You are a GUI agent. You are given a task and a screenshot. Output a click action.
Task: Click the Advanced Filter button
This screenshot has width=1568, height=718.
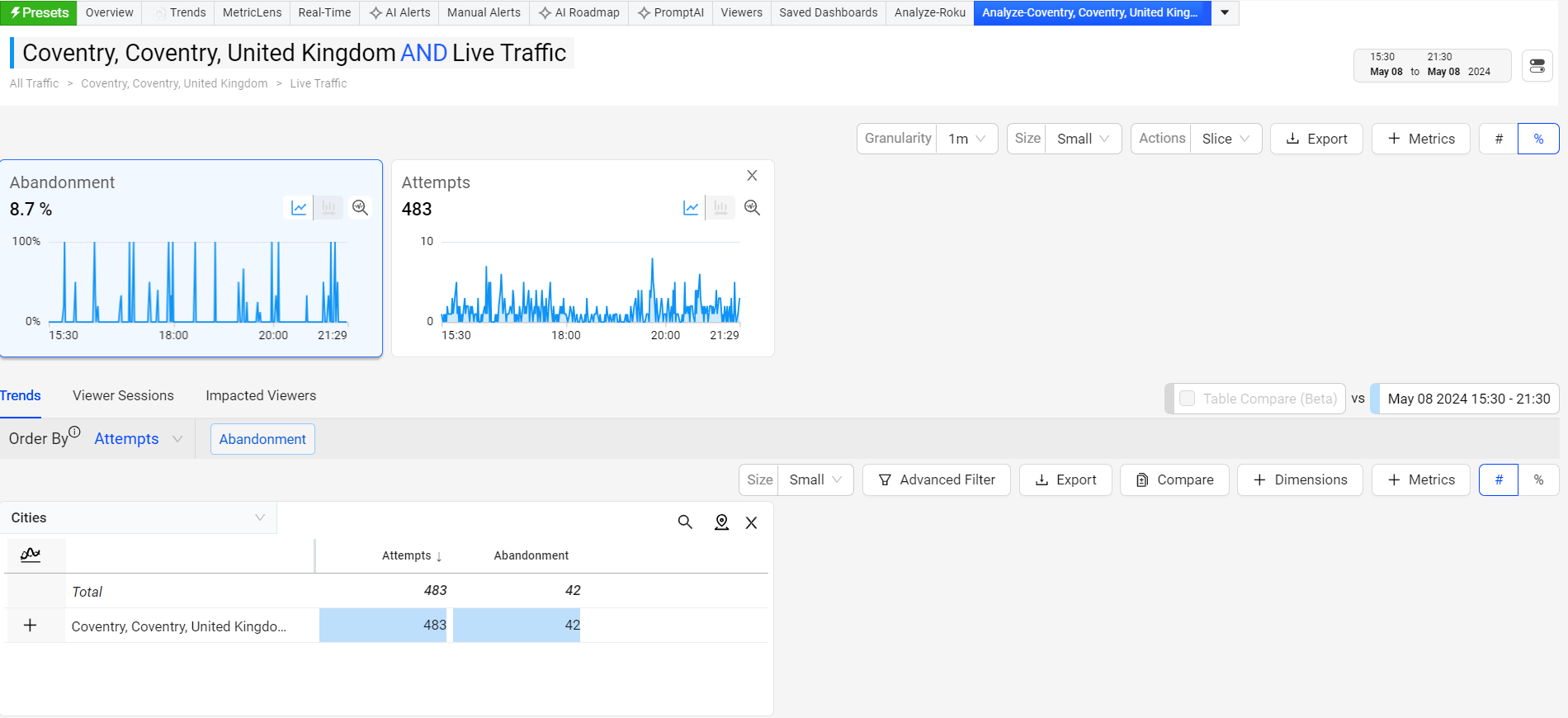click(936, 479)
